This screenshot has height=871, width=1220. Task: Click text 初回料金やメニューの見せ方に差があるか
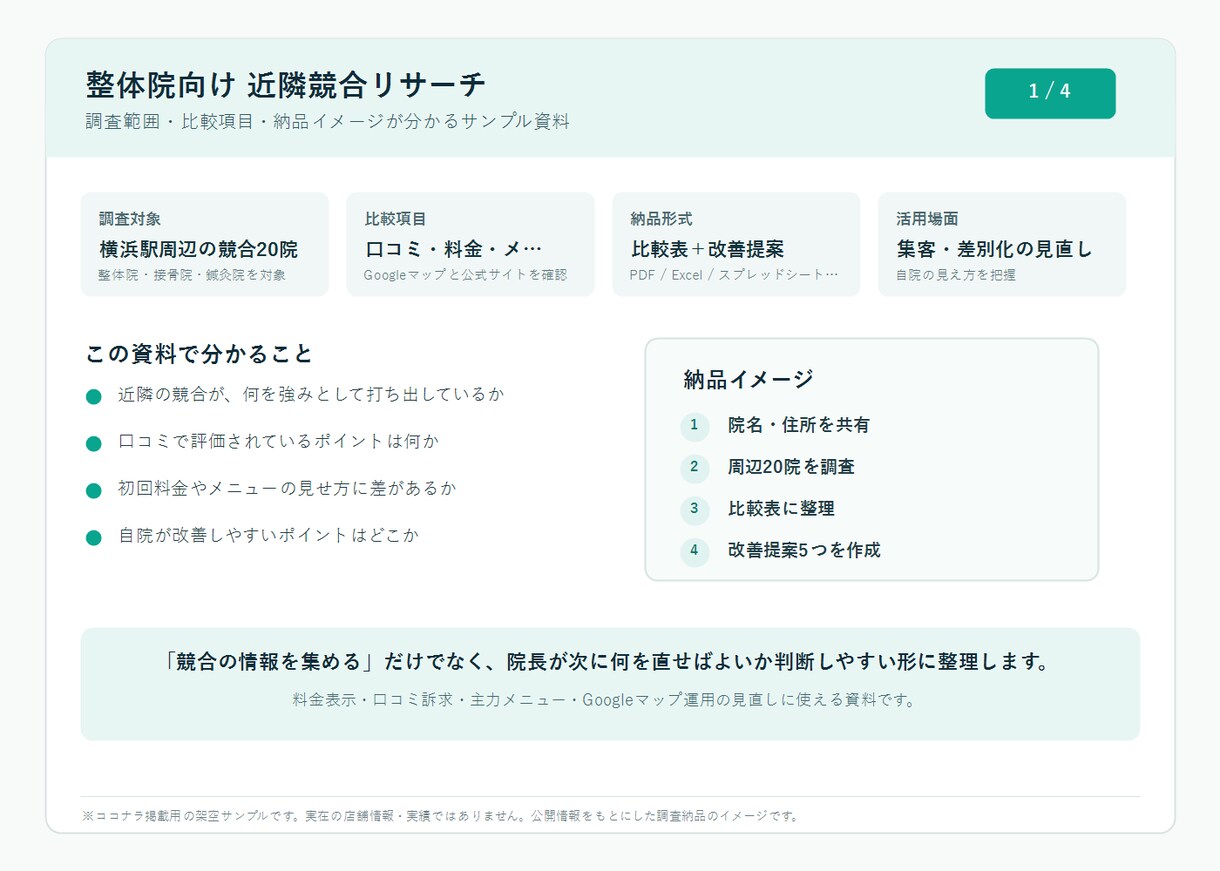point(287,488)
